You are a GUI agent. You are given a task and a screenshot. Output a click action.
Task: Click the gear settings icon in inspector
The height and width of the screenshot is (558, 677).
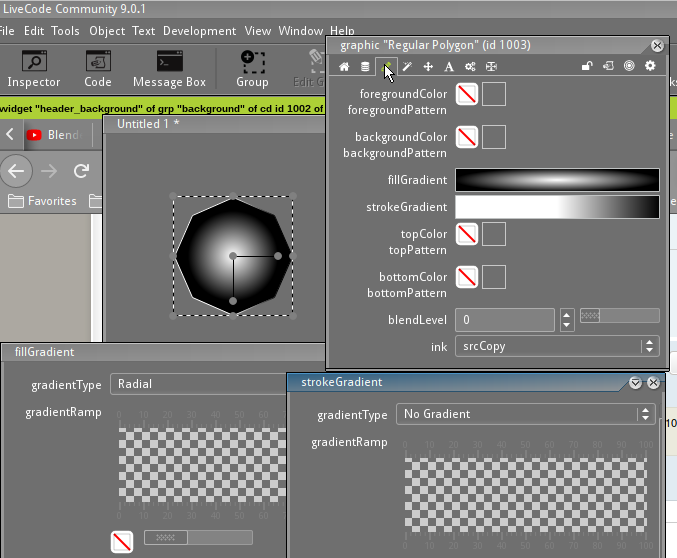click(x=650, y=66)
